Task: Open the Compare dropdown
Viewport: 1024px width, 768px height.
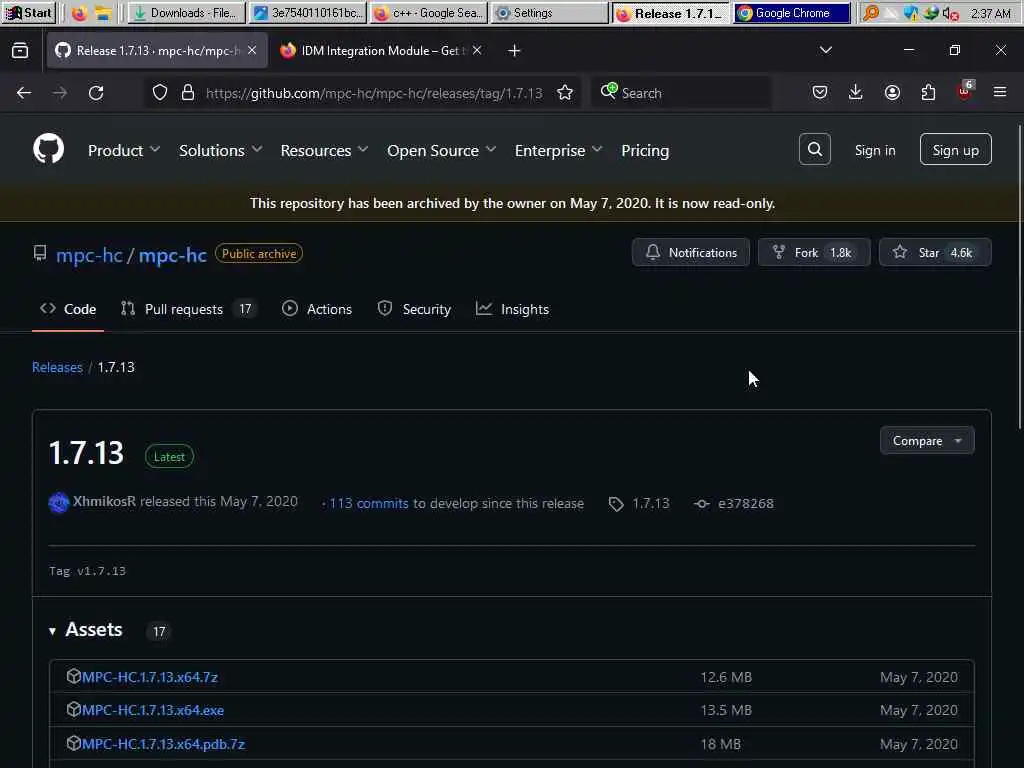Action: (x=927, y=440)
